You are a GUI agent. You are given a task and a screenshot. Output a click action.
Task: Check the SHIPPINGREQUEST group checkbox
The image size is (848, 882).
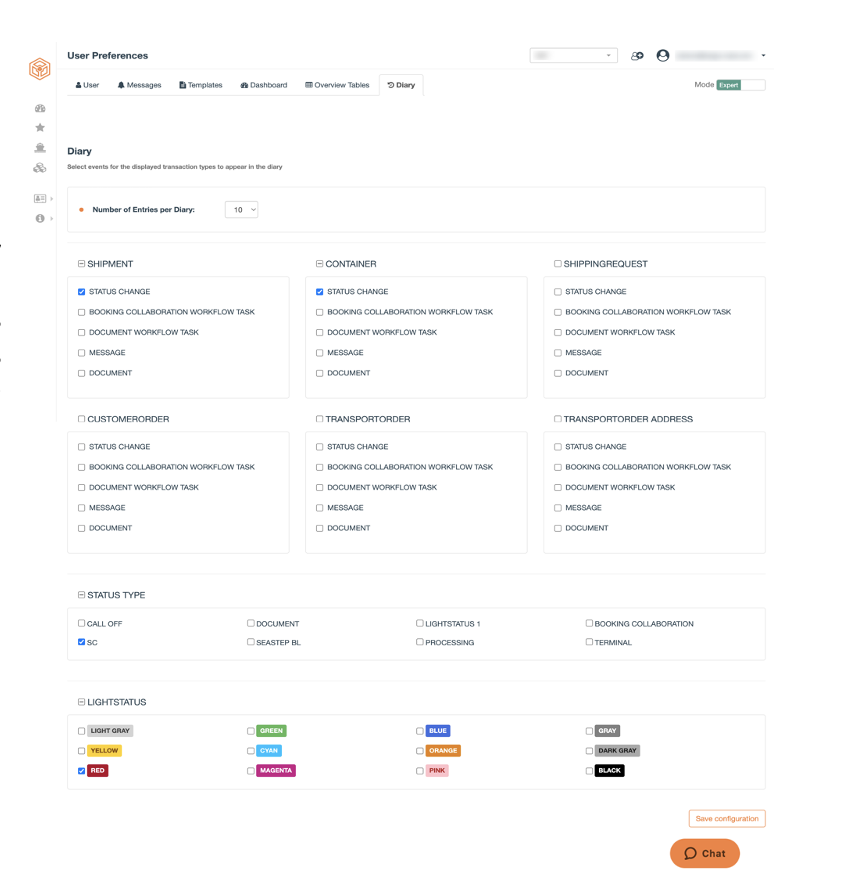(558, 263)
